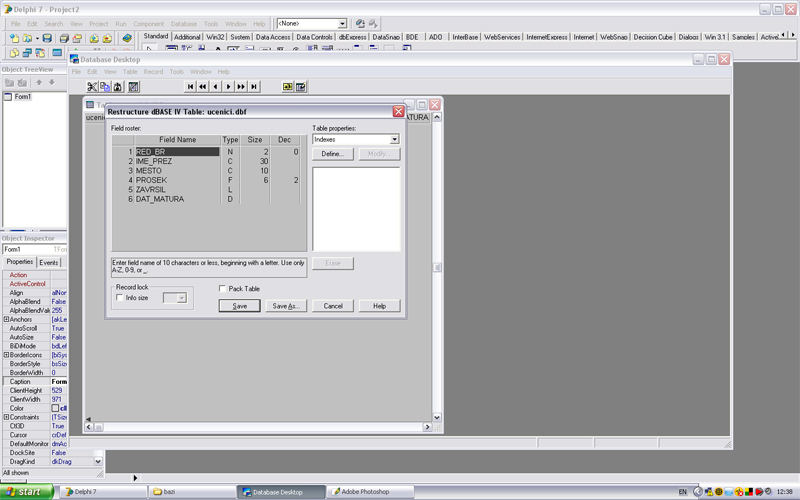Click Delphi's Toggle Form/Unit toolbar icon
This screenshot has height=500, width=800.
click(40, 53)
